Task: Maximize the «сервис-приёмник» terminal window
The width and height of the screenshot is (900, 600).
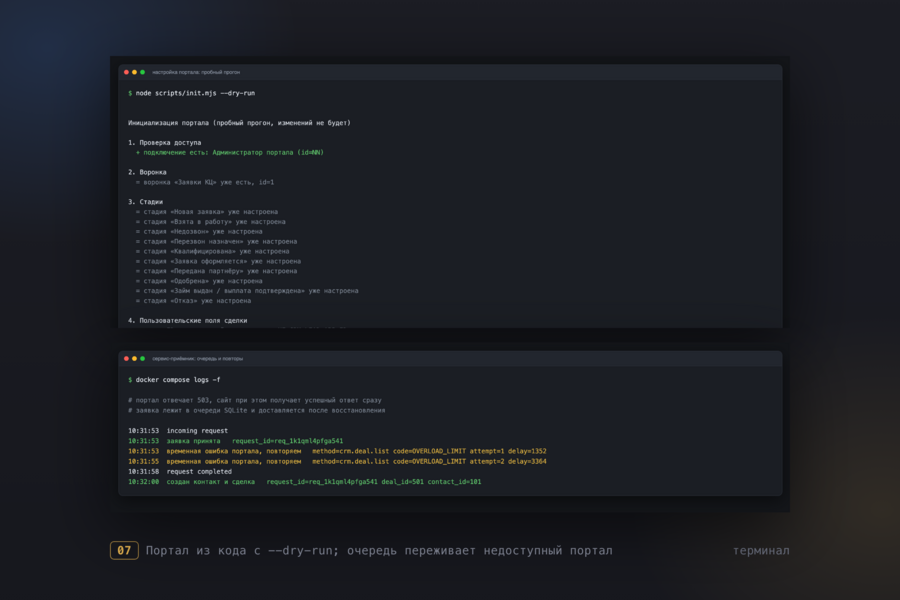Action: pos(142,359)
